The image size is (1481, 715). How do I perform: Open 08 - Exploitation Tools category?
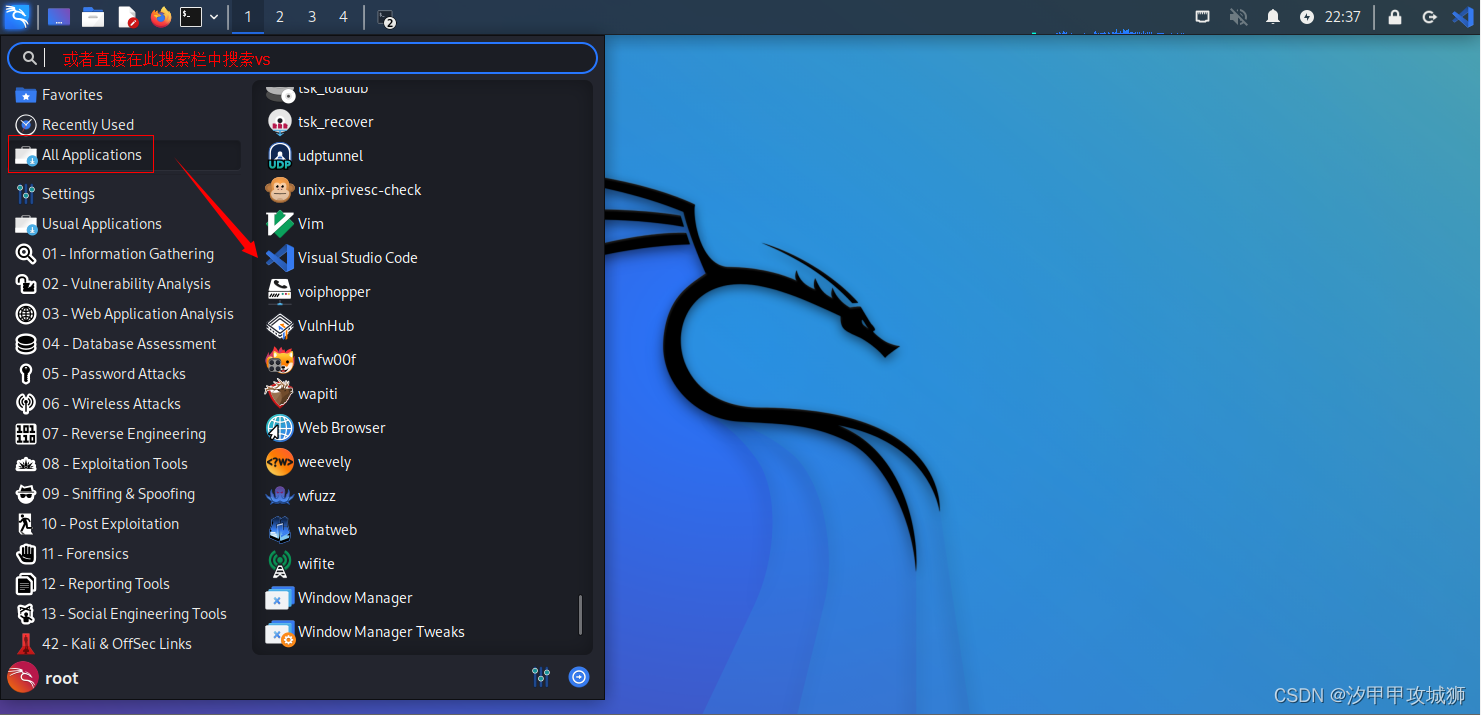pos(127,464)
